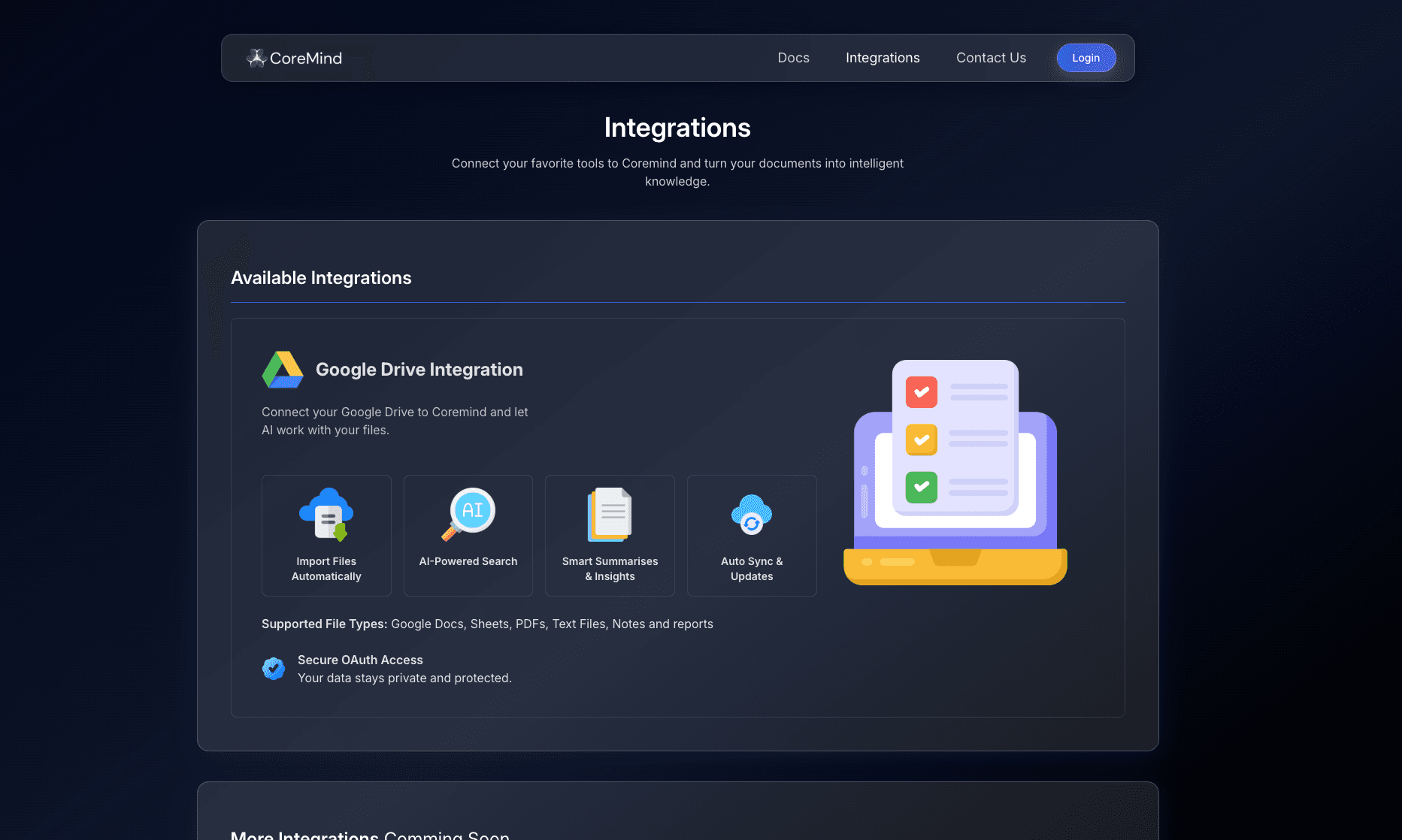Click the red checkbox in illustration
The width and height of the screenshot is (1402, 840).
(x=922, y=392)
